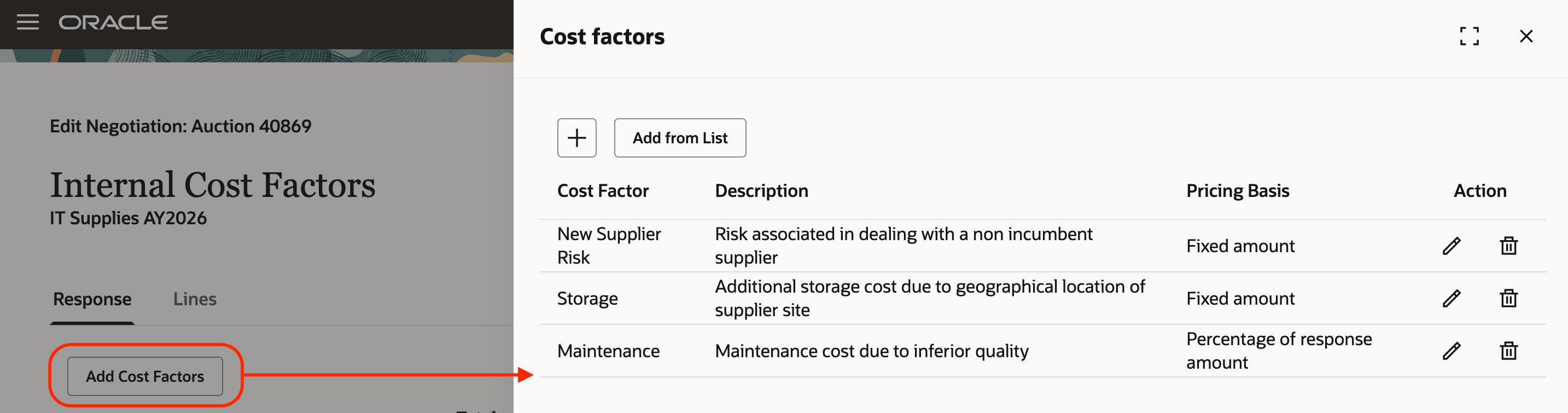Edit the New Supplier Risk cost factor
The height and width of the screenshot is (413, 1568).
[1452, 246]
